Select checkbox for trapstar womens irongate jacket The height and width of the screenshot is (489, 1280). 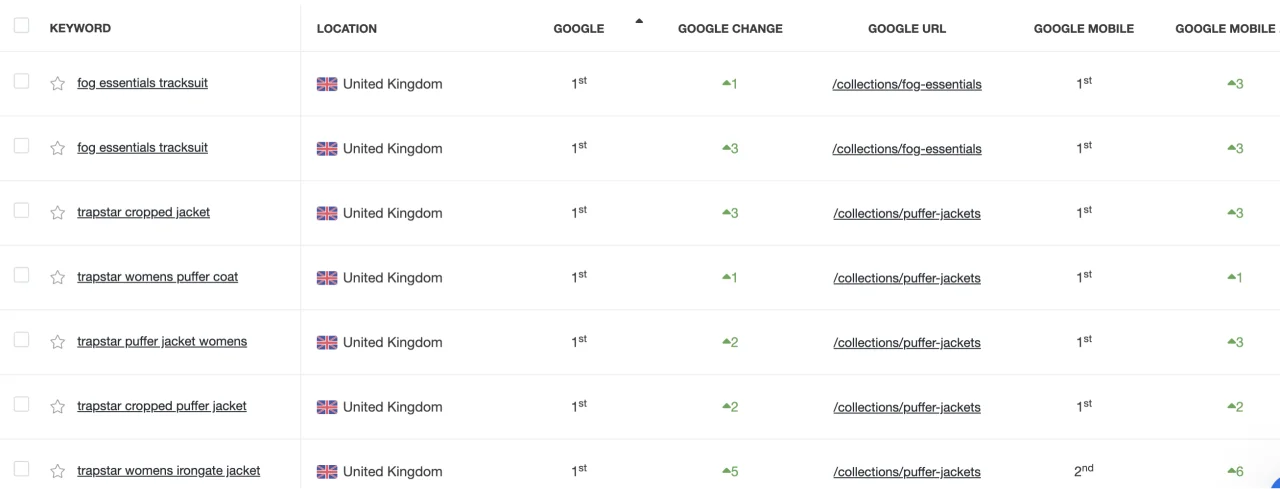tap(21, 469)
